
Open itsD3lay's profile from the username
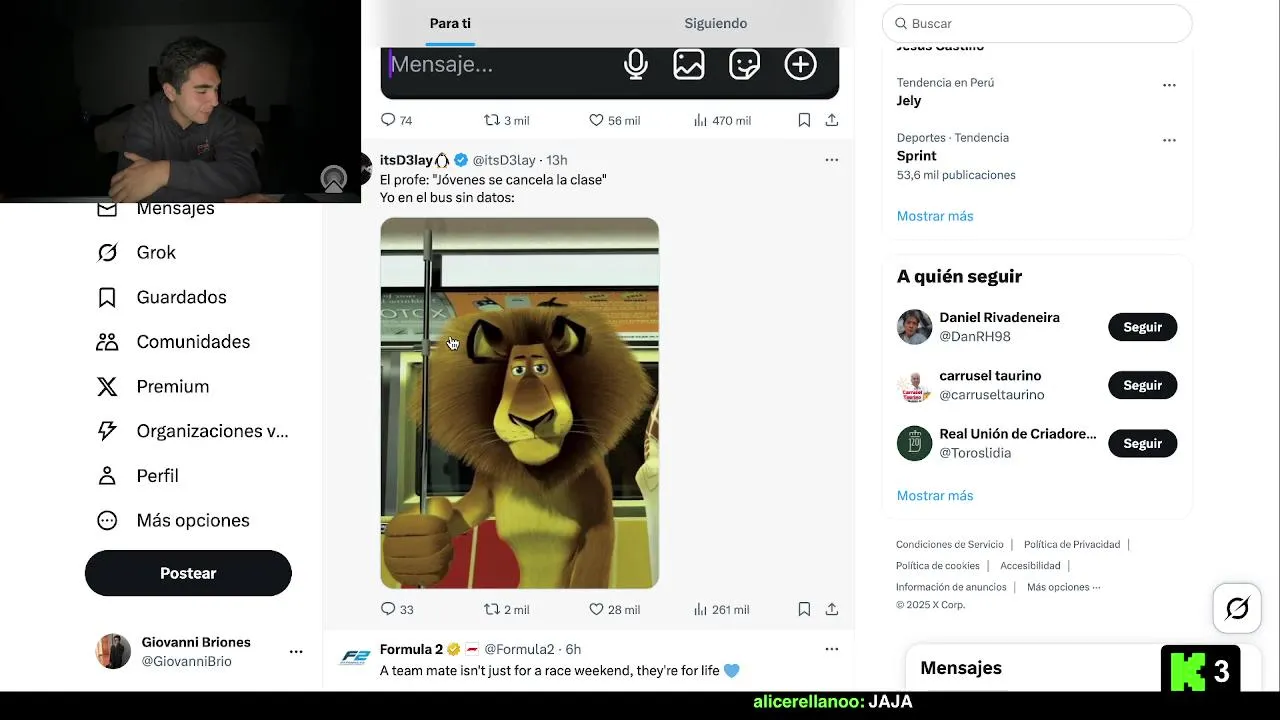[406, 160]
